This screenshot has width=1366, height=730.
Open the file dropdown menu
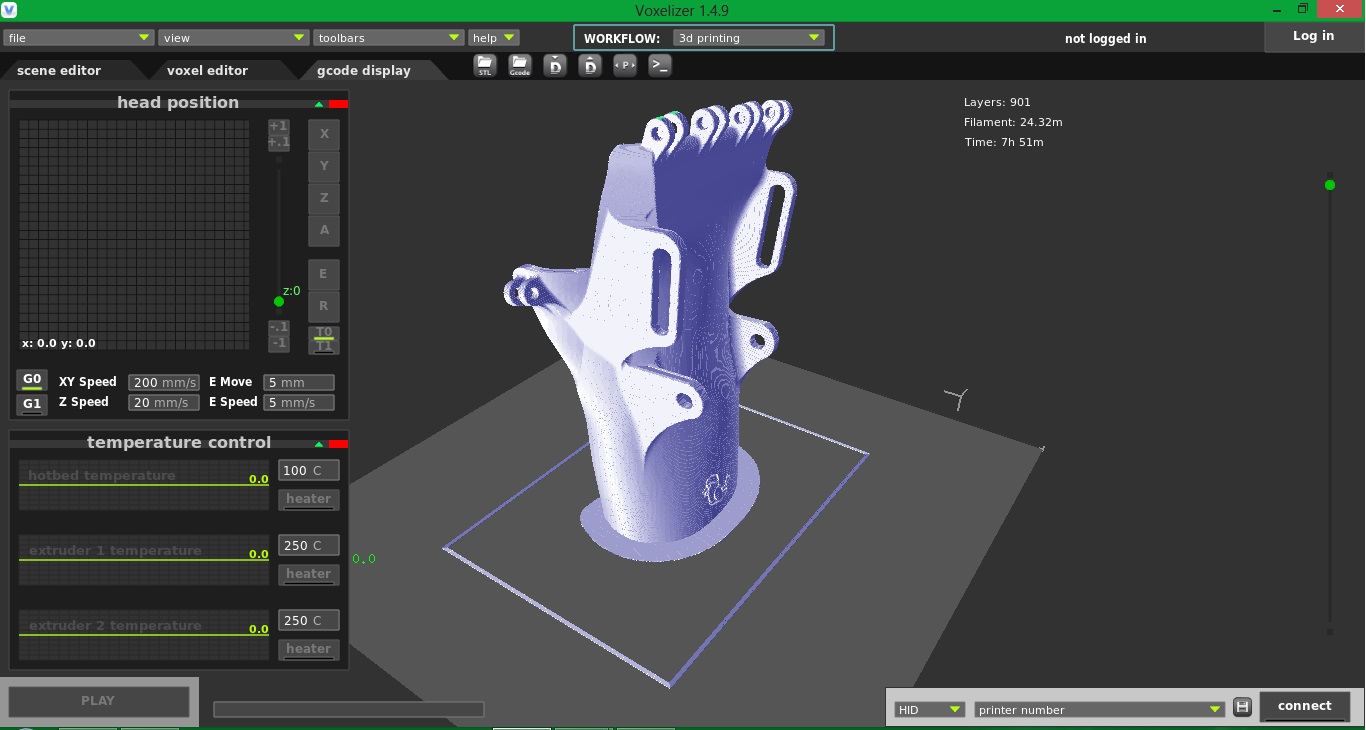click(x=78, y=38)
